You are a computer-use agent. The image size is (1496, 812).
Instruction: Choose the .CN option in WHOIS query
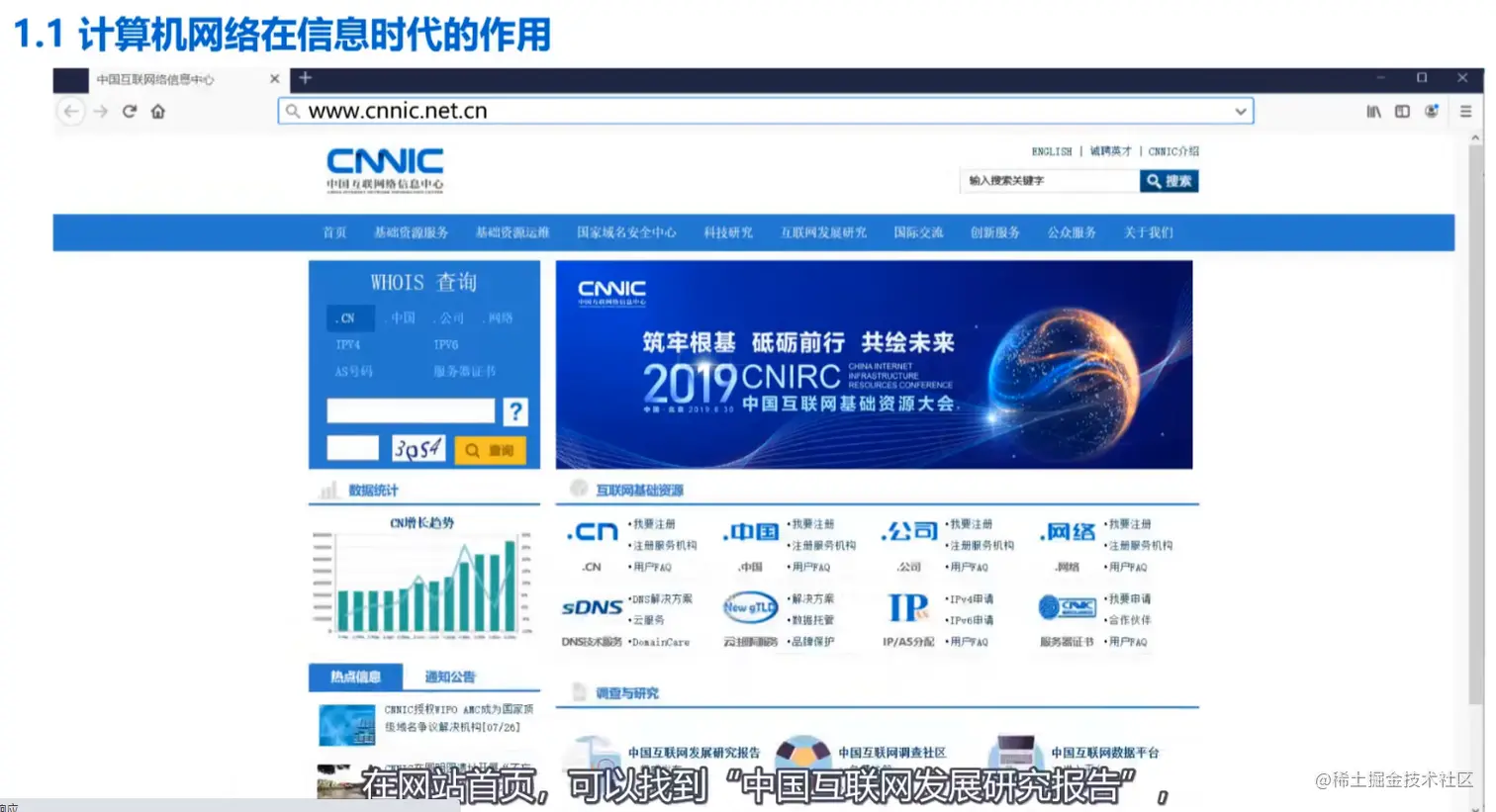350,318
